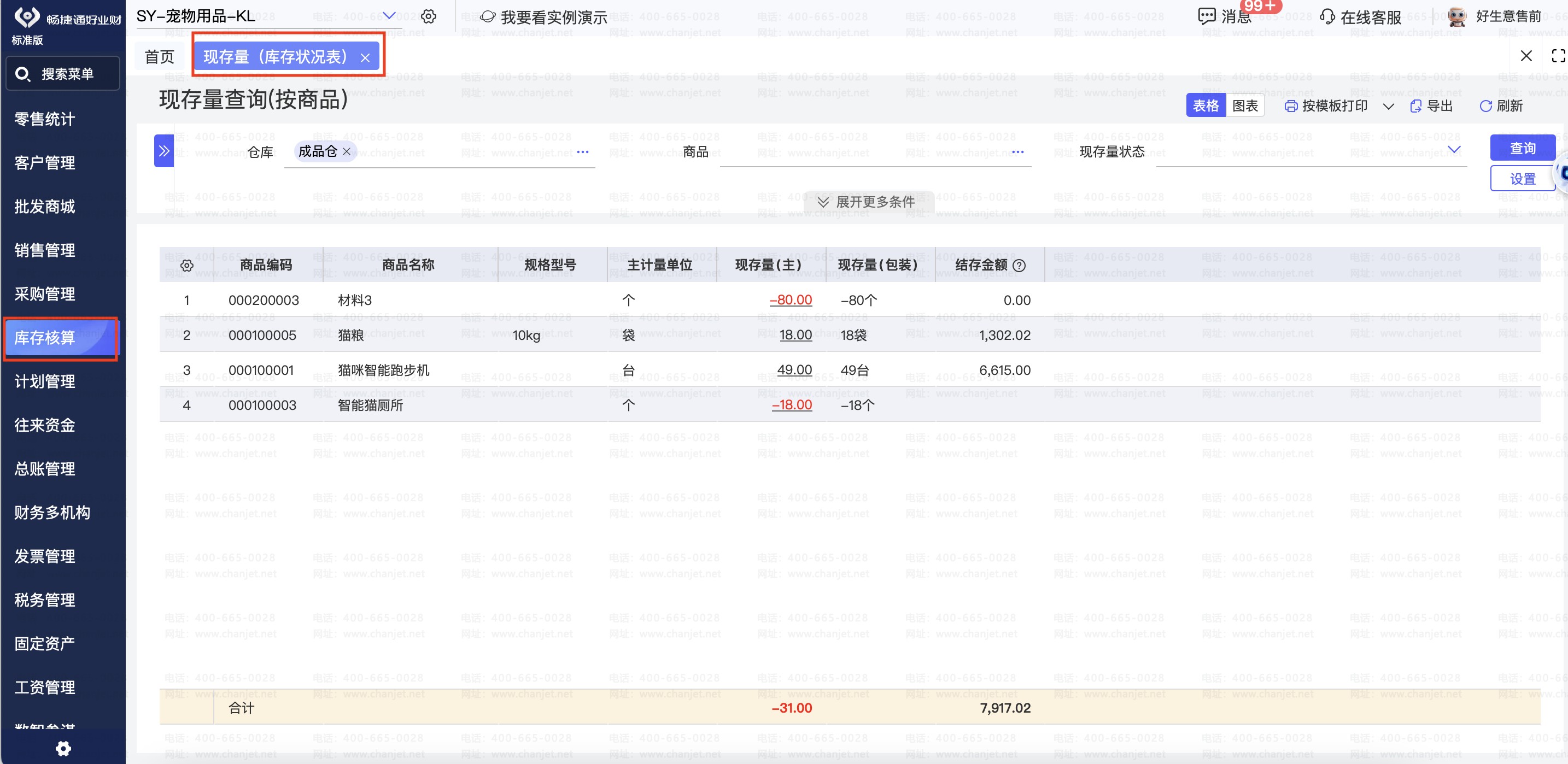Viewport: 1568px width, 764px height.
Task: Click the 查询 button
Action: (x=1522, y=148)
